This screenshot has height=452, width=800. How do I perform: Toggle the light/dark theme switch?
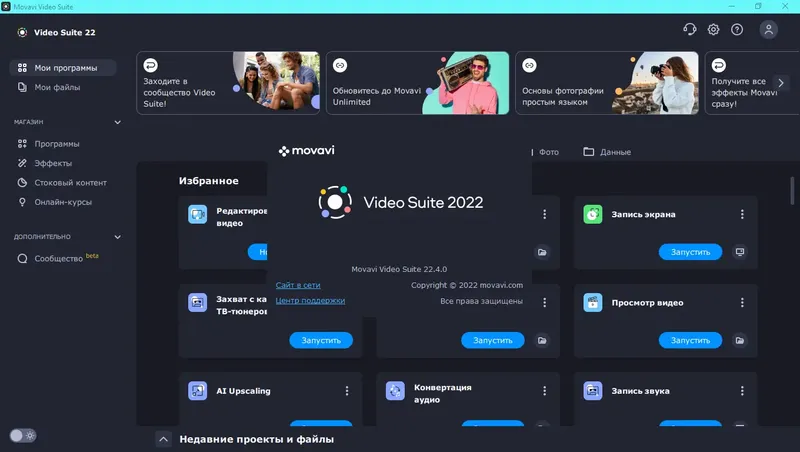(x=23, y=435)
